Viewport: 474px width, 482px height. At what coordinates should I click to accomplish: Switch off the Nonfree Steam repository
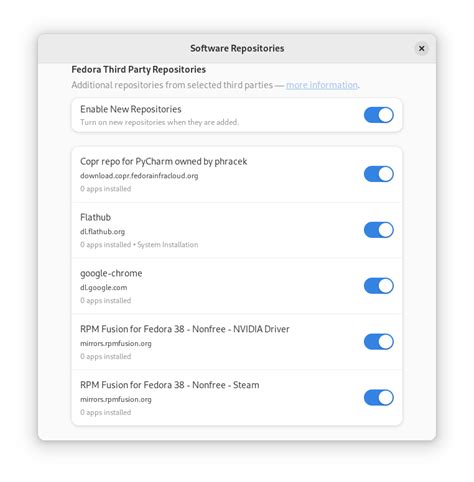(379, 398)
